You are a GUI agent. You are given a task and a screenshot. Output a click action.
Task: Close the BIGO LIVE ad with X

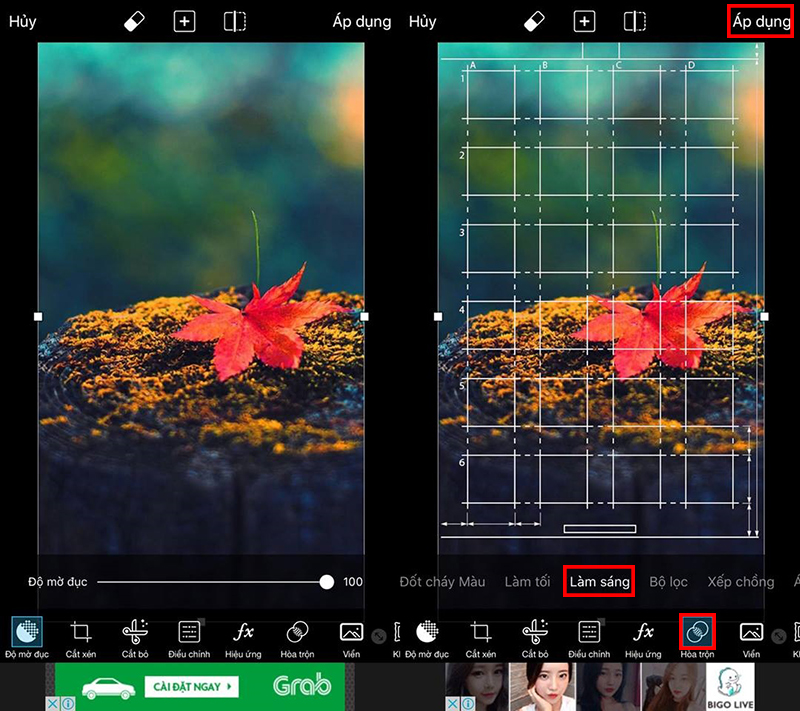pos(453,704)
